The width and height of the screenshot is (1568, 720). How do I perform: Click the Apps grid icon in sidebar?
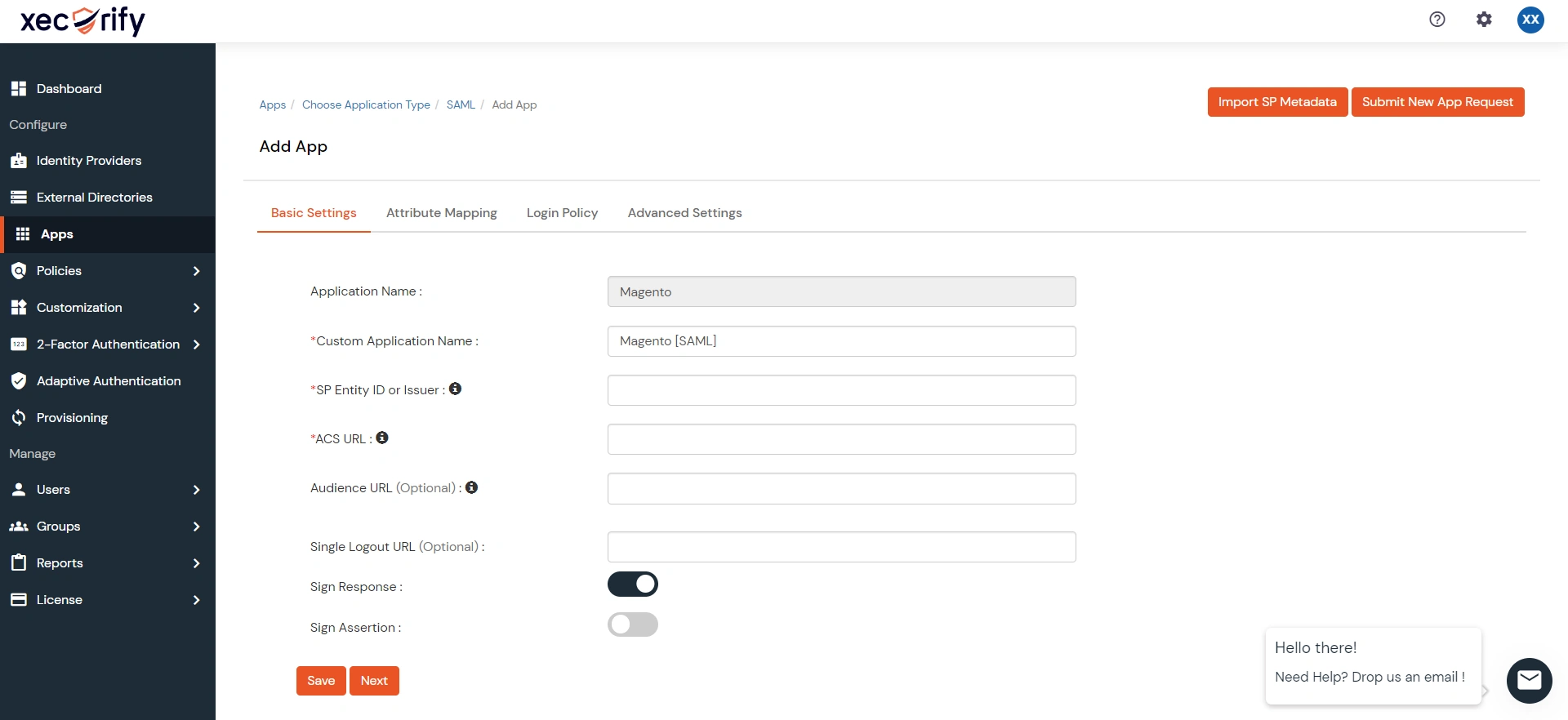coord(23,234)
